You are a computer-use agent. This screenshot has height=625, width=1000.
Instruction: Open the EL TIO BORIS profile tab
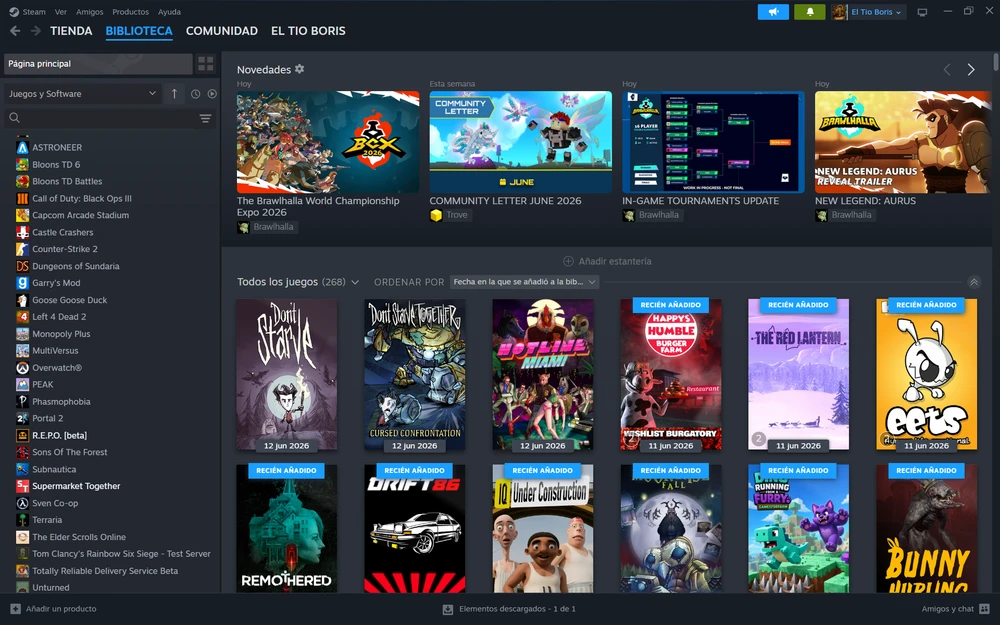tap(308, 31)
